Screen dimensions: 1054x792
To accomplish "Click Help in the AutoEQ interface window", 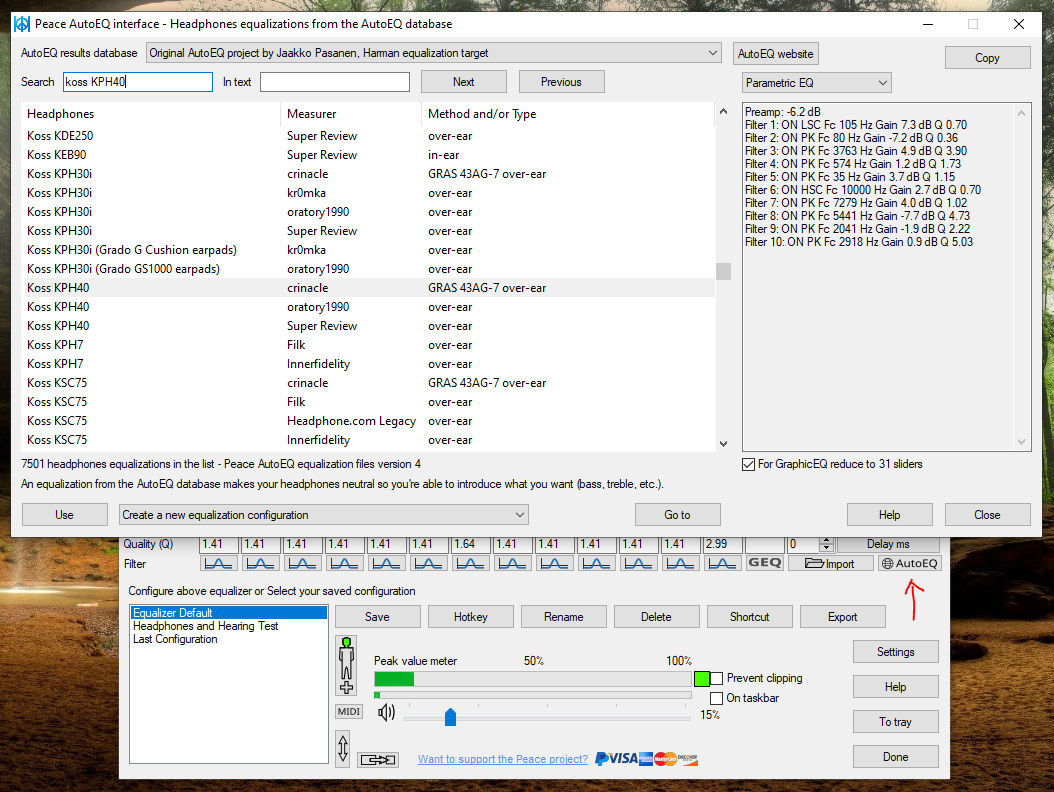I will [889, 515].
